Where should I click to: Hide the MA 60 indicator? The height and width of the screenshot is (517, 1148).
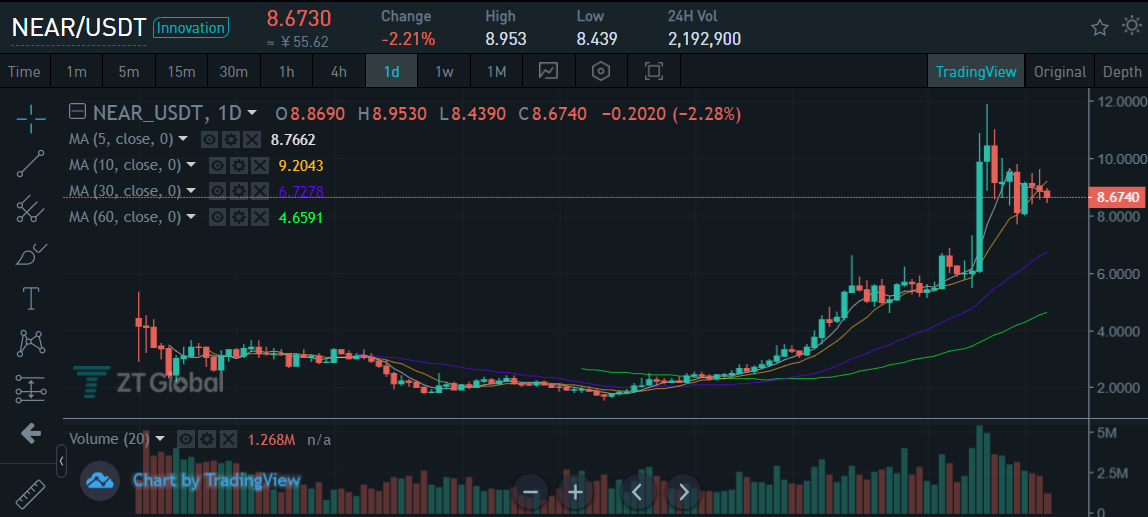tap(217, 217)
